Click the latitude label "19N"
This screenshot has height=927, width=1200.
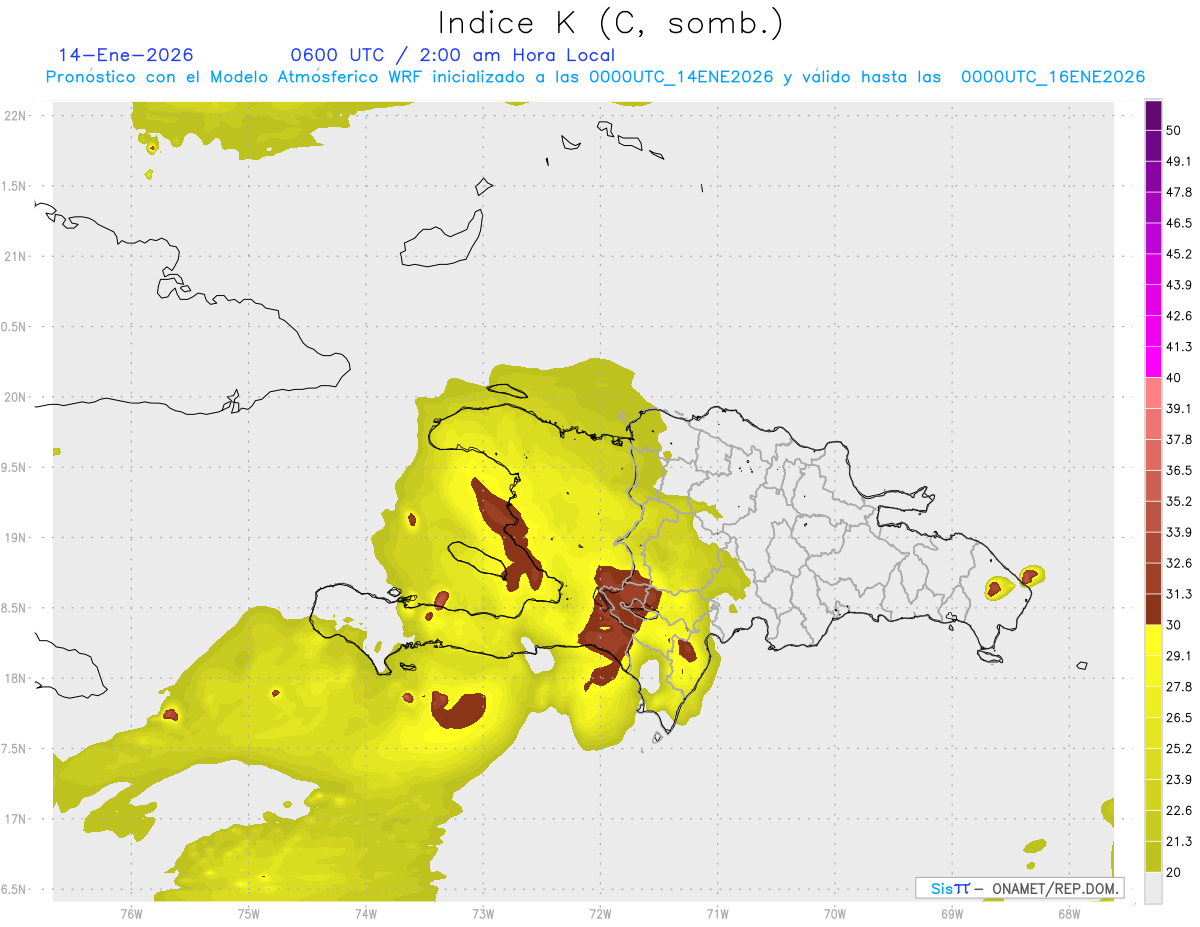tap(15, 538)
